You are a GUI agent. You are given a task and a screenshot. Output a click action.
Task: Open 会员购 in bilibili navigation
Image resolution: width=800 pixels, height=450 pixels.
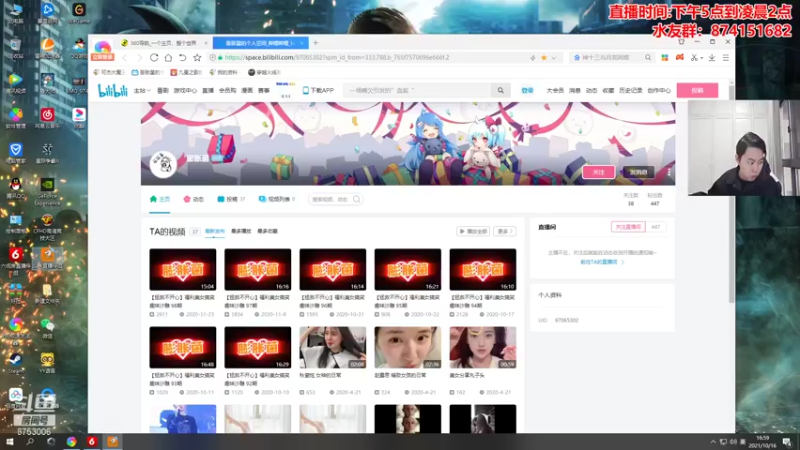pos(227,90)
